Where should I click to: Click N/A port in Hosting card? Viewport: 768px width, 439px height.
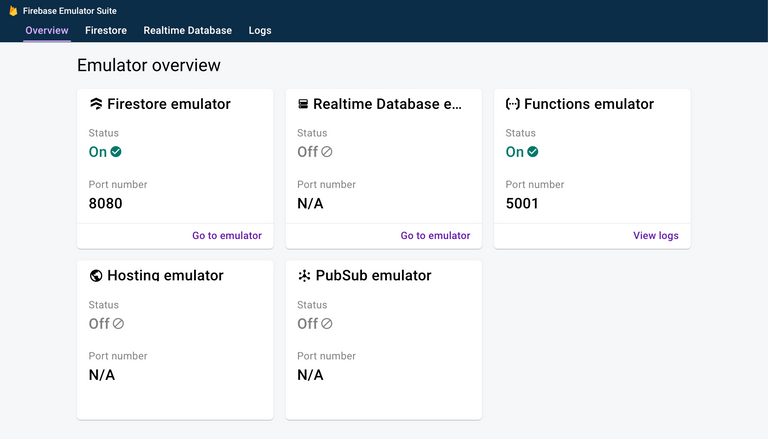click(102, 375)
